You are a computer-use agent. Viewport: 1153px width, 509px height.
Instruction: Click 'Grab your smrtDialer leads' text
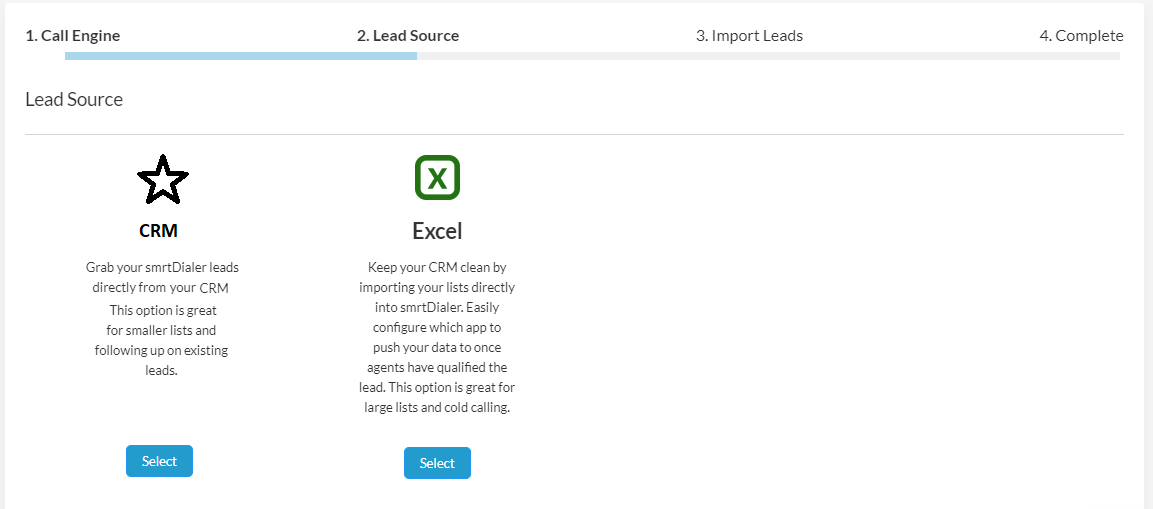pyautogui.click(x=162, y=268)
